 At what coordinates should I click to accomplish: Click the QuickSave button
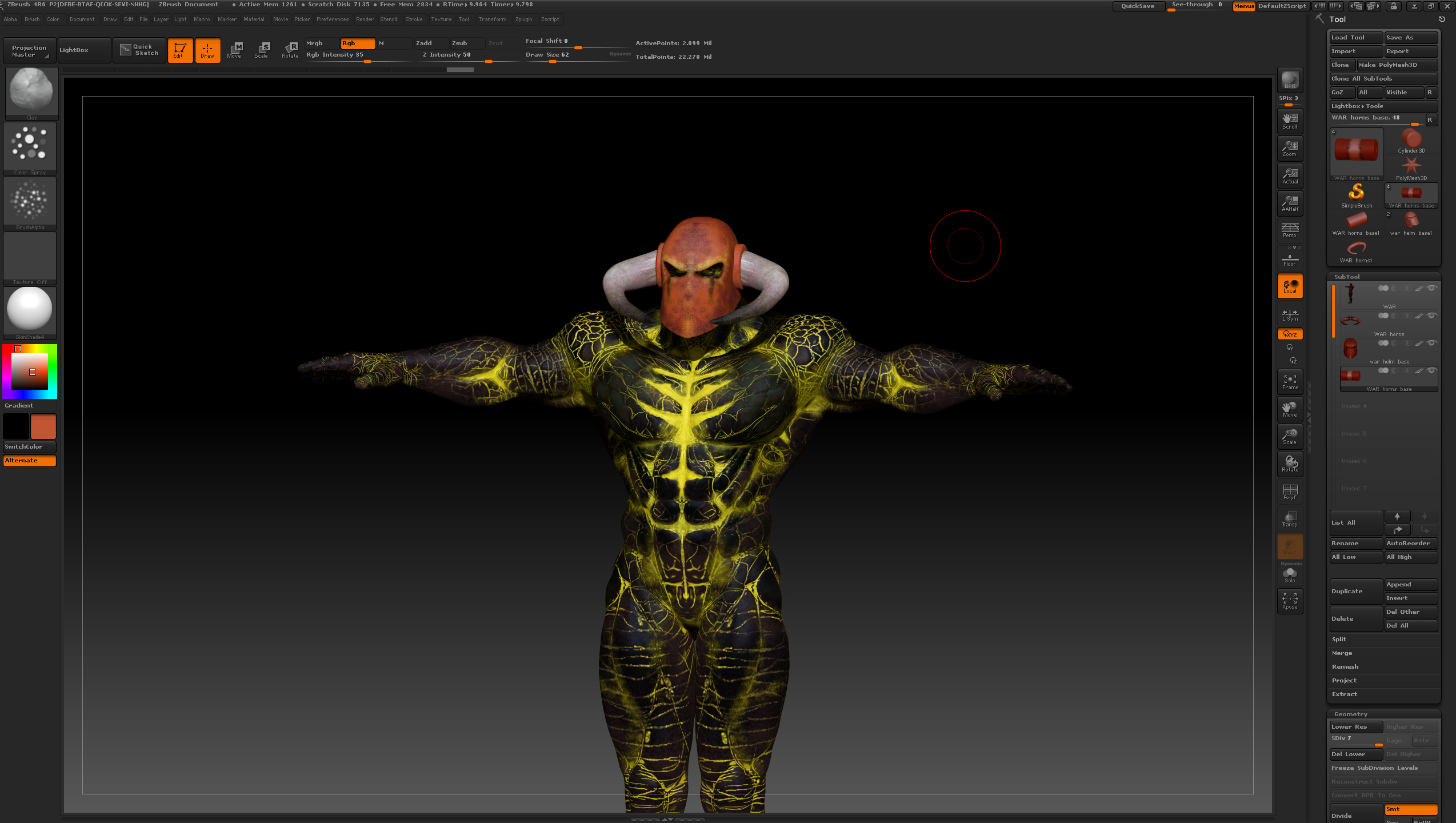coord(1137,6)
